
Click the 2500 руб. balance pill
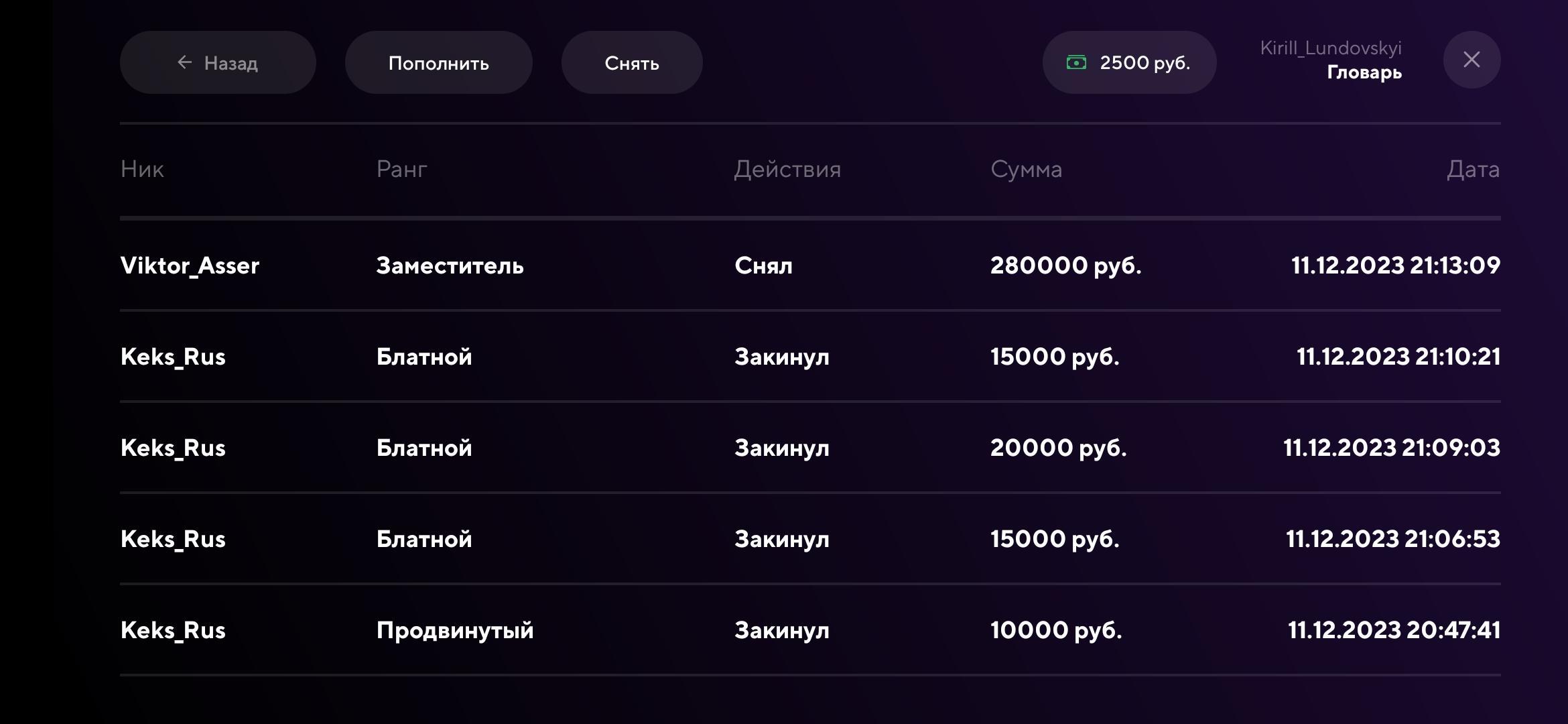click(1129, 62)
